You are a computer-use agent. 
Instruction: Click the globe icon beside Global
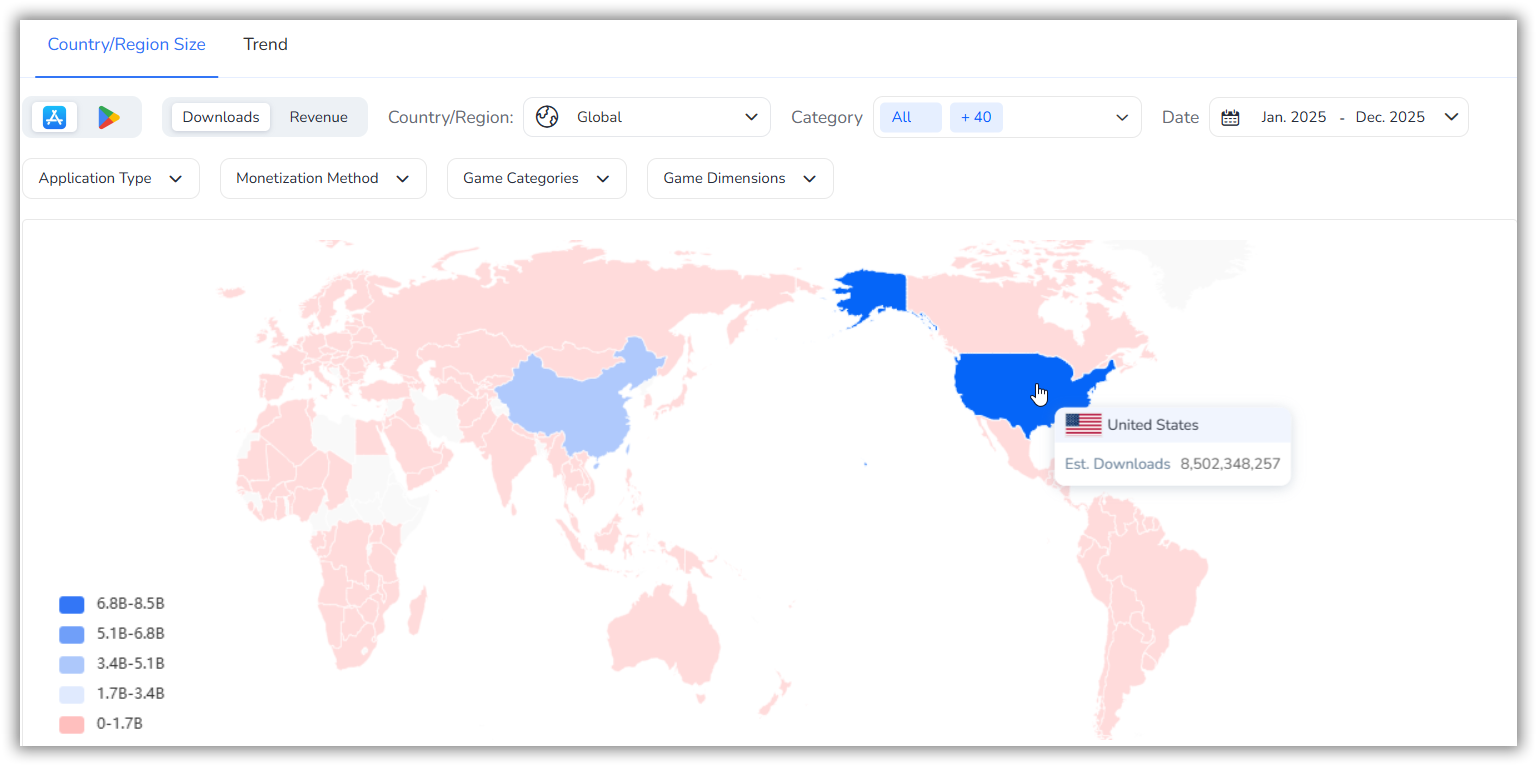pyautogui.click(x=546, y=117)
